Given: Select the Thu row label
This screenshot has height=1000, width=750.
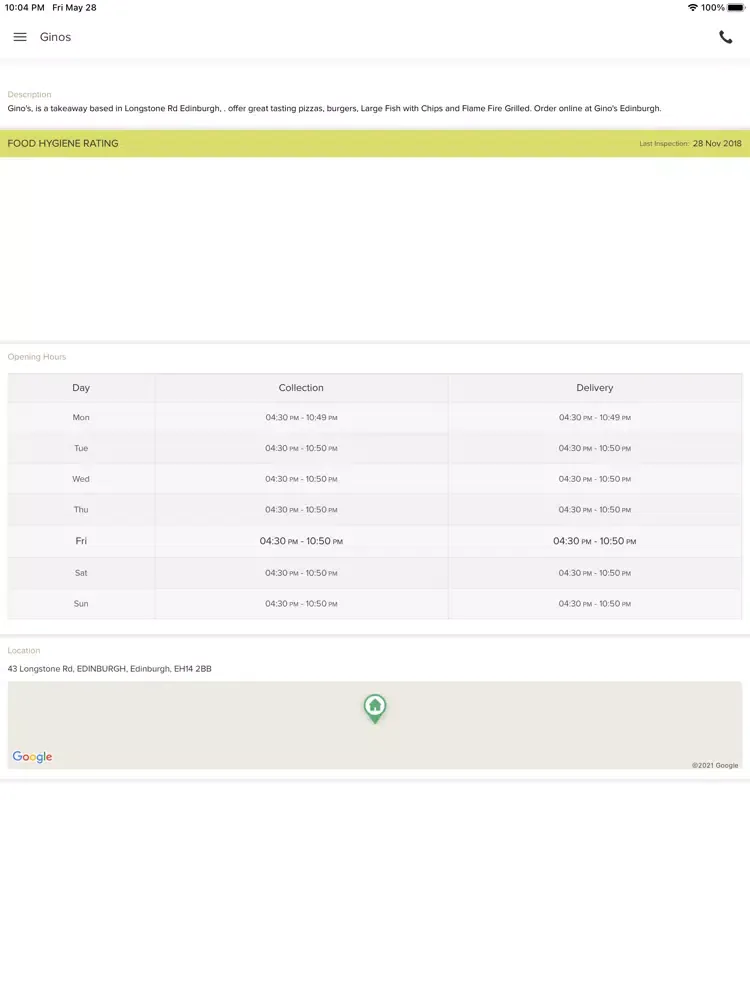Looking at the screenshot, I should (x=81, y=510).
